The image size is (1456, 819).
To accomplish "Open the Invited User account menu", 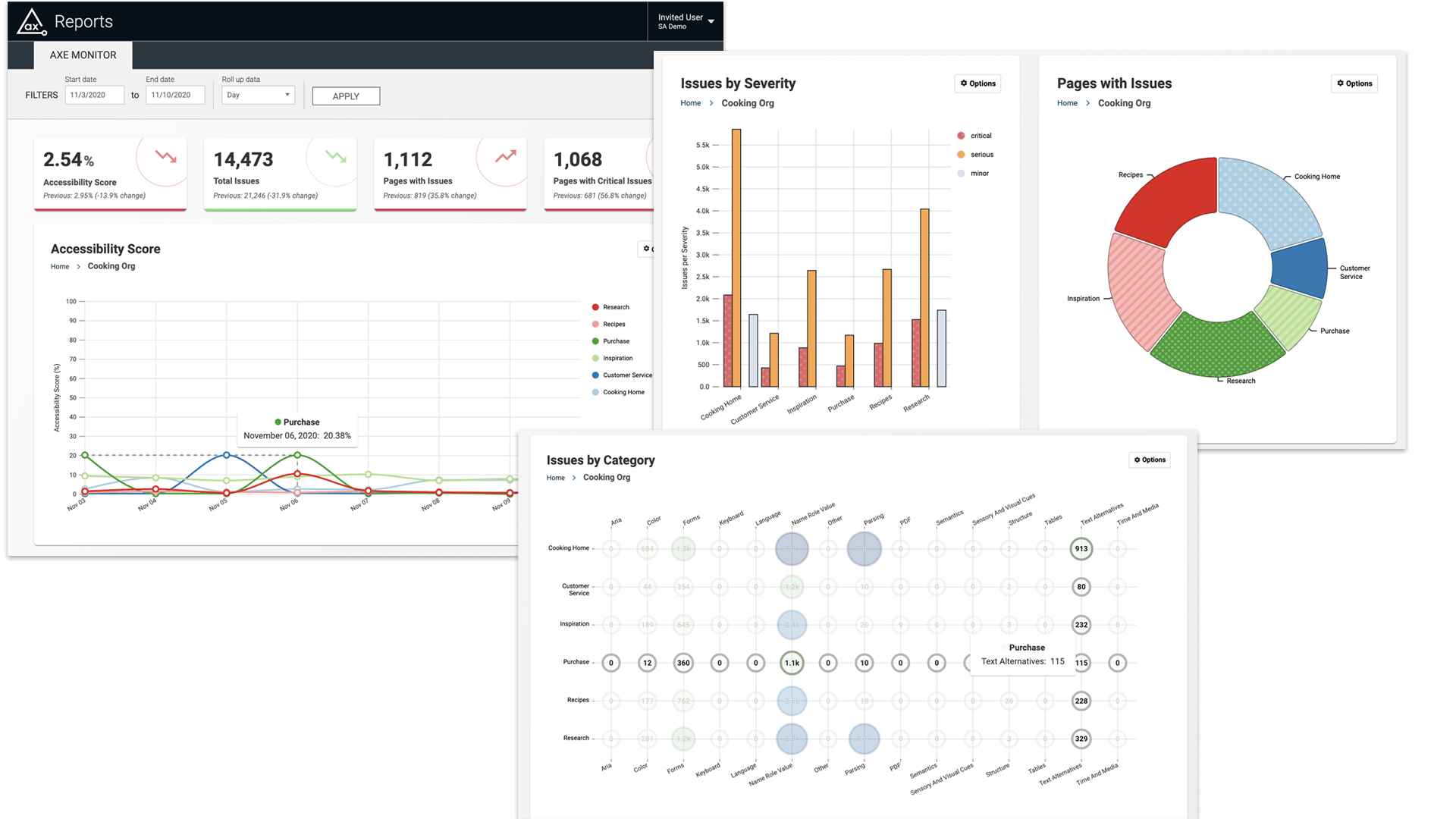I will (x=683, y=20).
